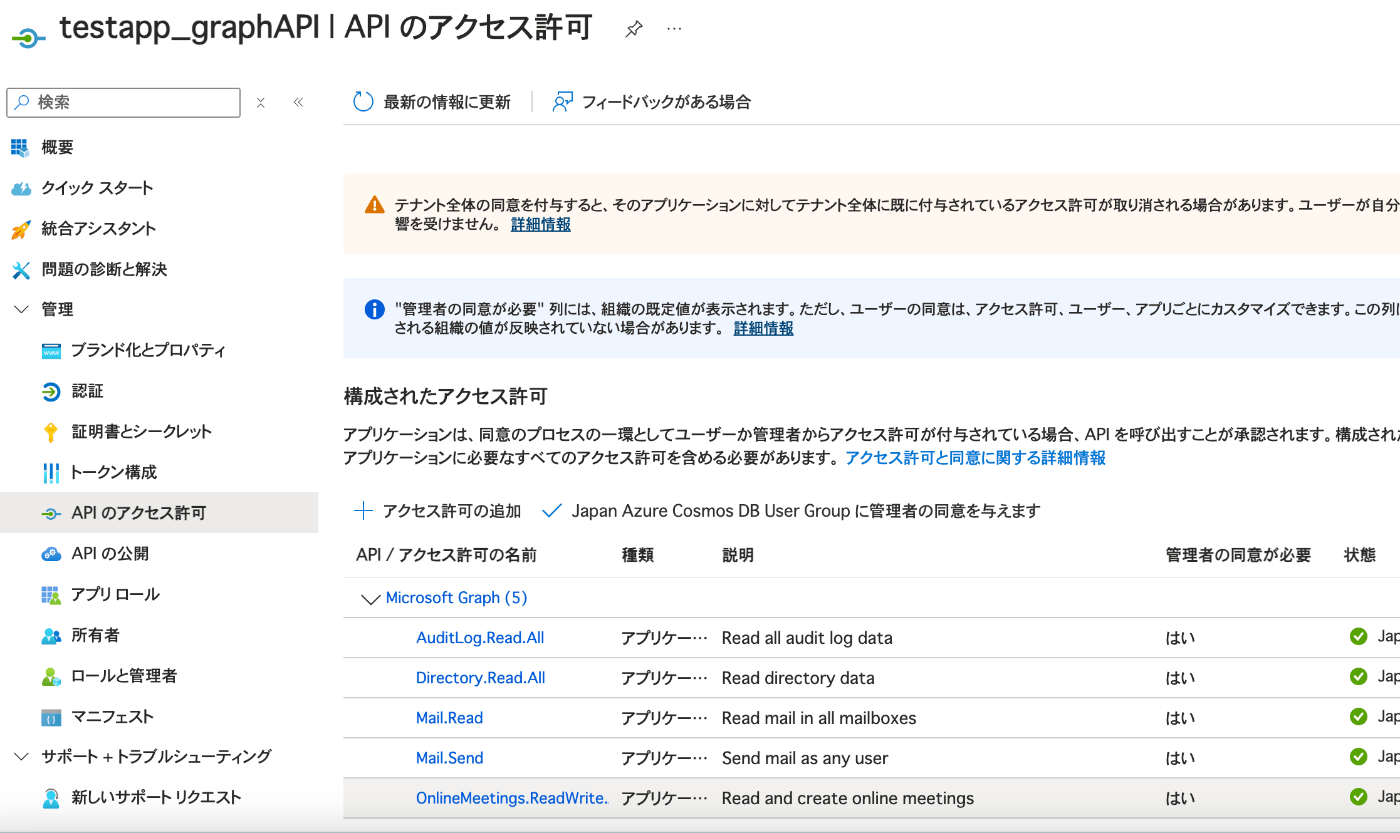Screen dimensions: 1400x833
Task: Click 'Read mail in all mailboxes' text
Action: 819,718
